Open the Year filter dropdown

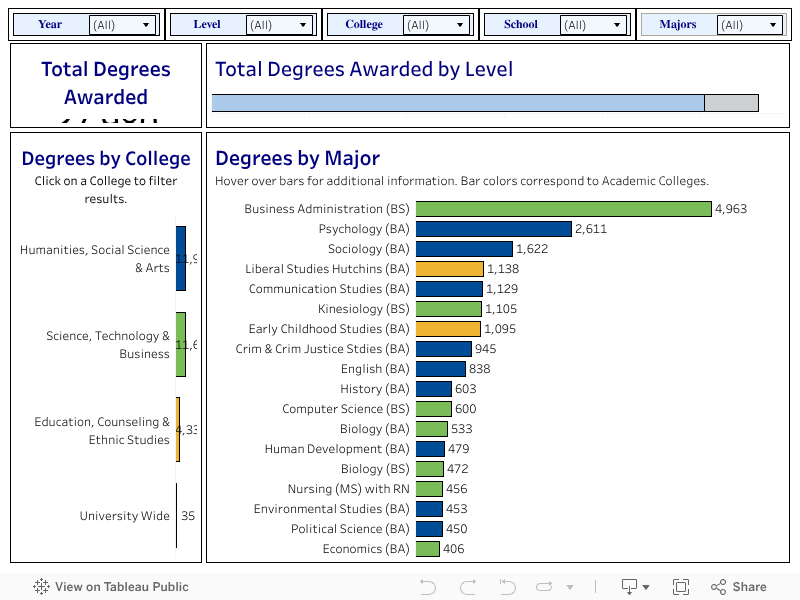[x=123, y=25]
